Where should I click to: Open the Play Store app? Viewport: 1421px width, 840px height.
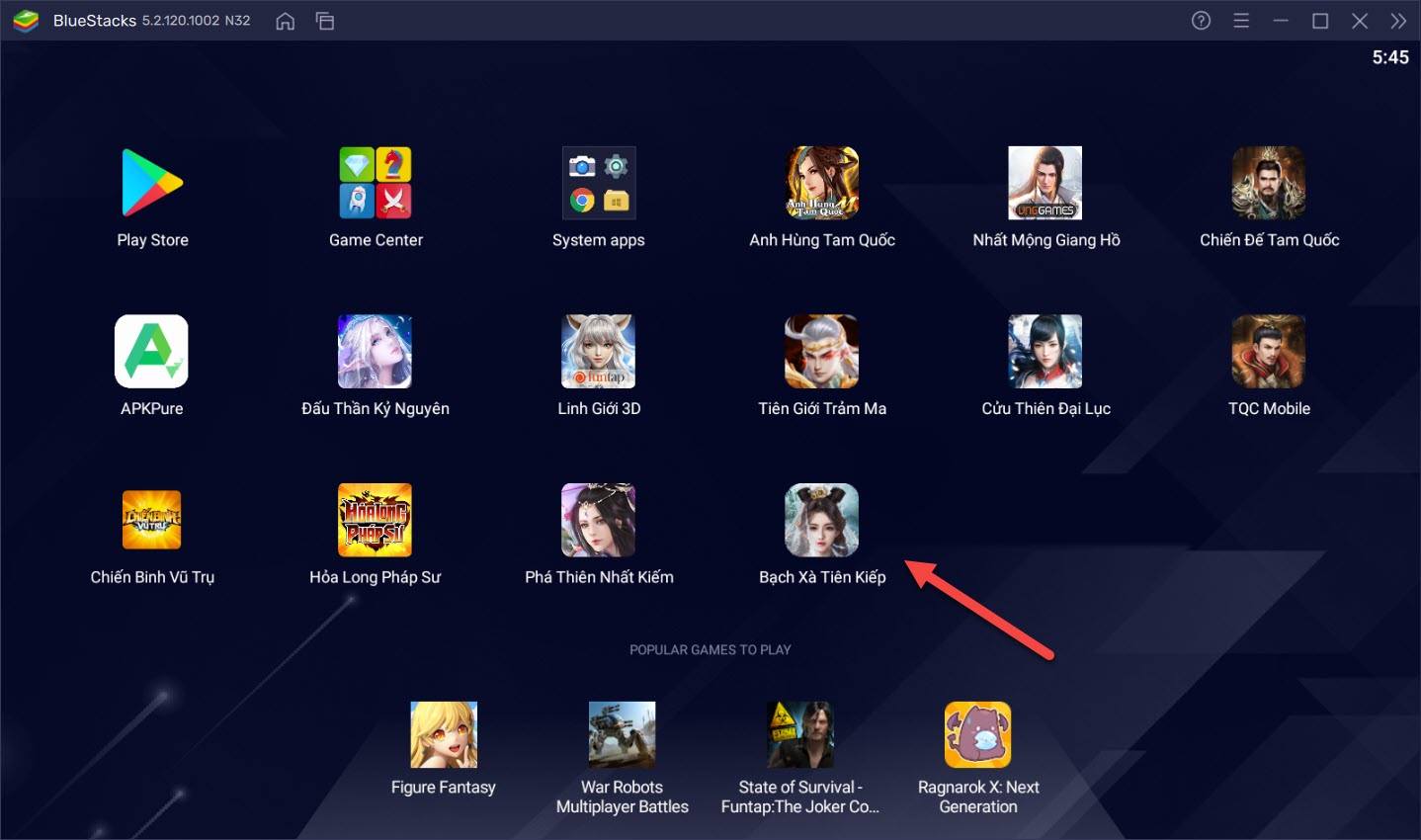tap(152, 183)
